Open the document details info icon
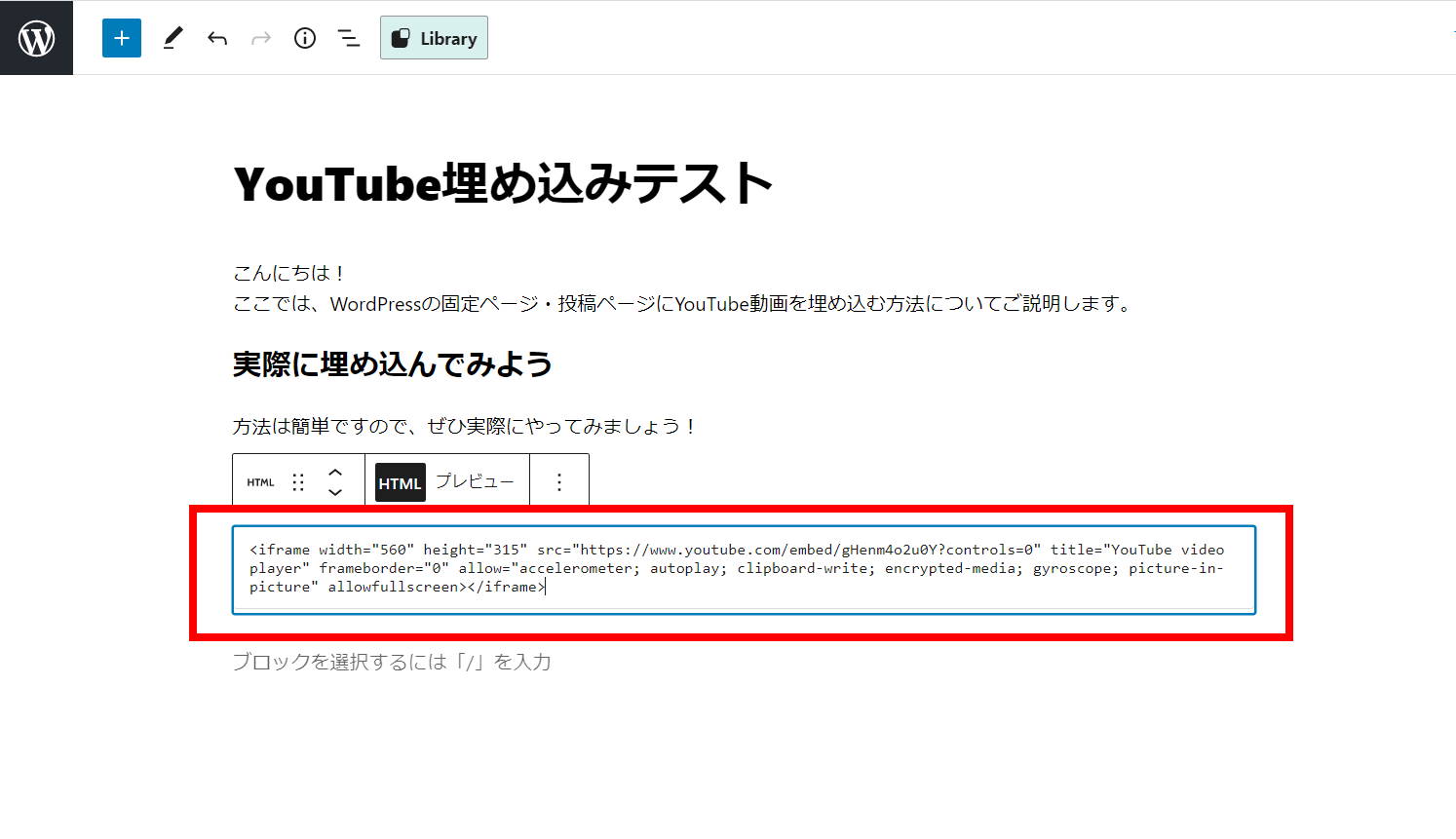The image size is (1456, 839). tap(305, 38)
